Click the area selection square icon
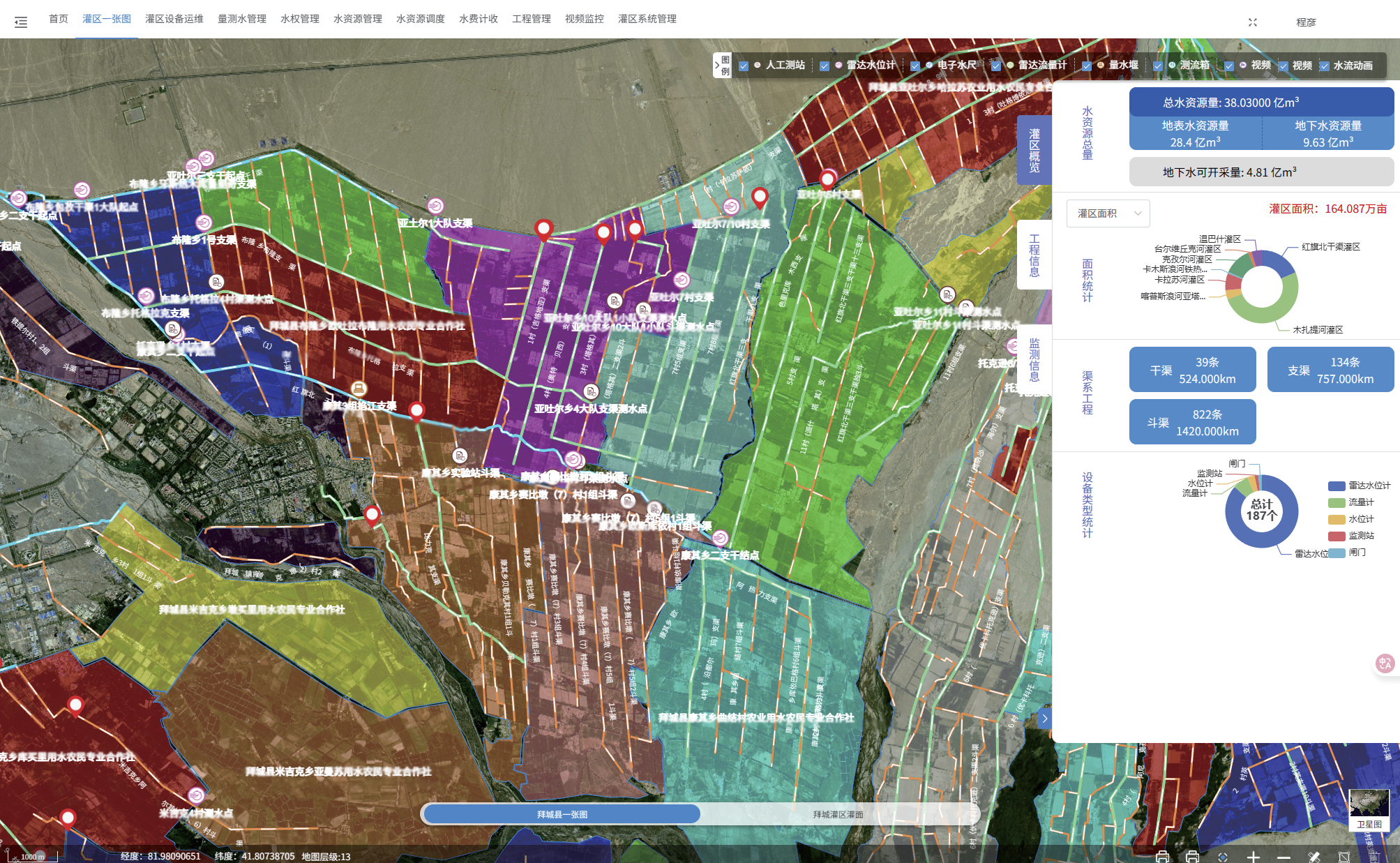 point(1344,857)
